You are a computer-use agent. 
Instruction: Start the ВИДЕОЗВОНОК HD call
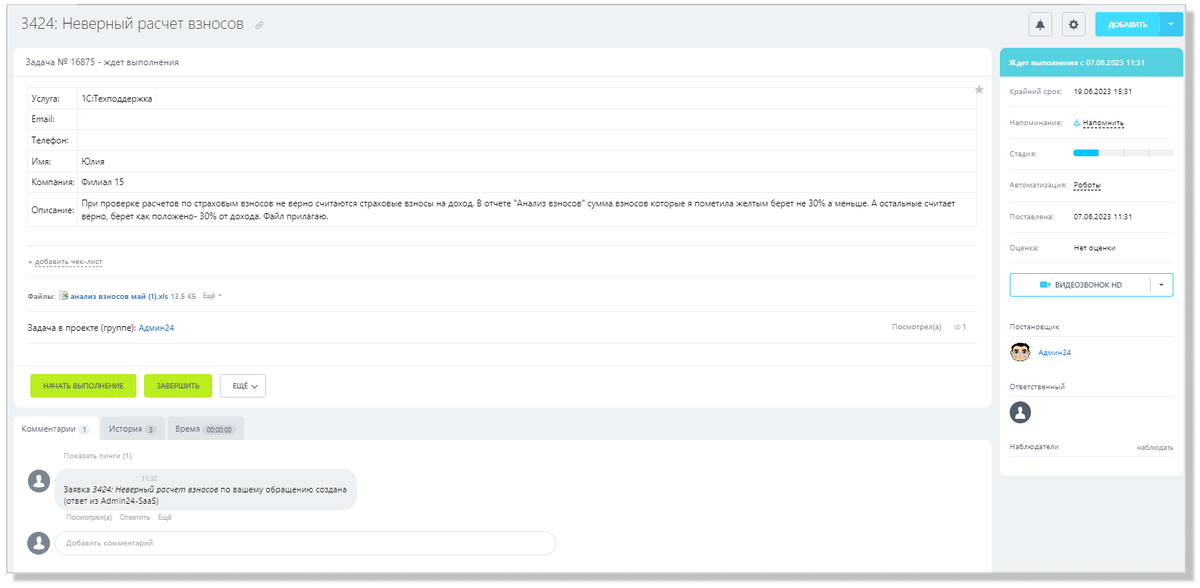click(x=1080, y=285)
